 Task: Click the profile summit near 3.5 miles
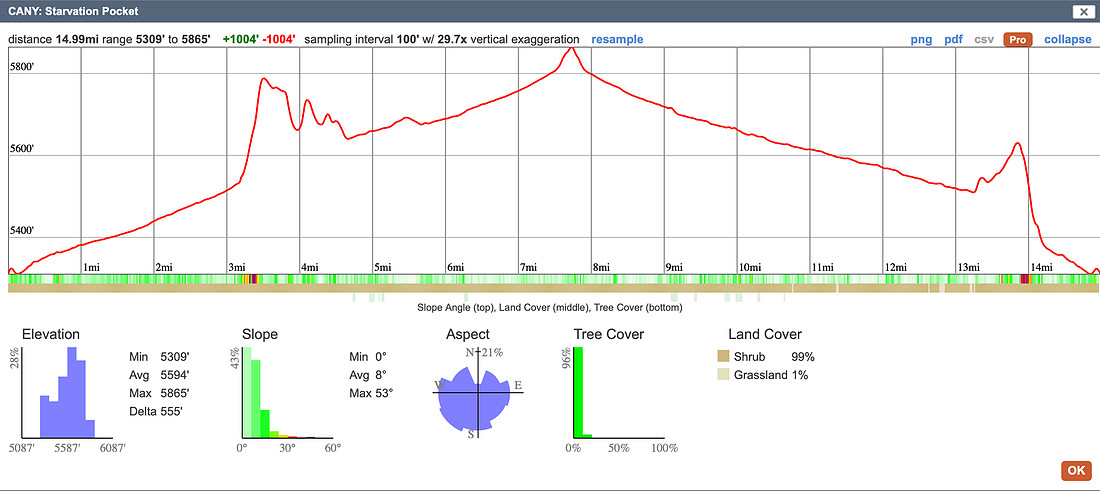pos(264,79)
